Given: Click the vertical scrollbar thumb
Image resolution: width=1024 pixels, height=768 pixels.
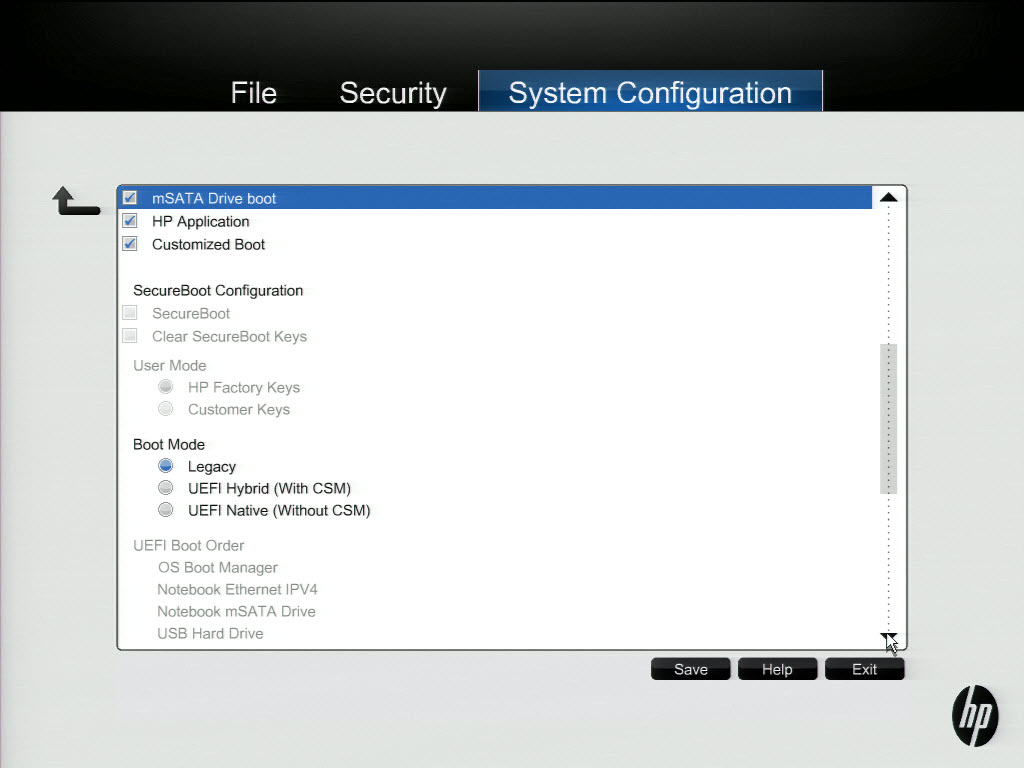Looking at the screenshot, I should tap(888, 418).
